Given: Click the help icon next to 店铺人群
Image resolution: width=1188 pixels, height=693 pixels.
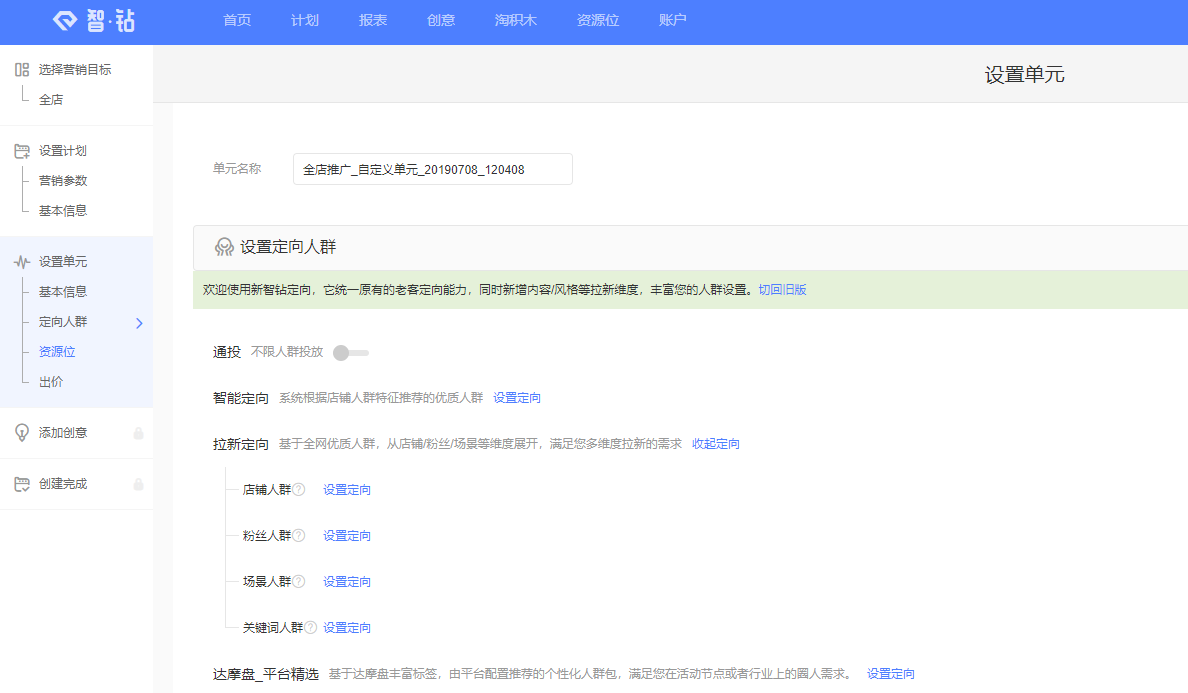Looking at the screenshot, I should coord(299,489).
